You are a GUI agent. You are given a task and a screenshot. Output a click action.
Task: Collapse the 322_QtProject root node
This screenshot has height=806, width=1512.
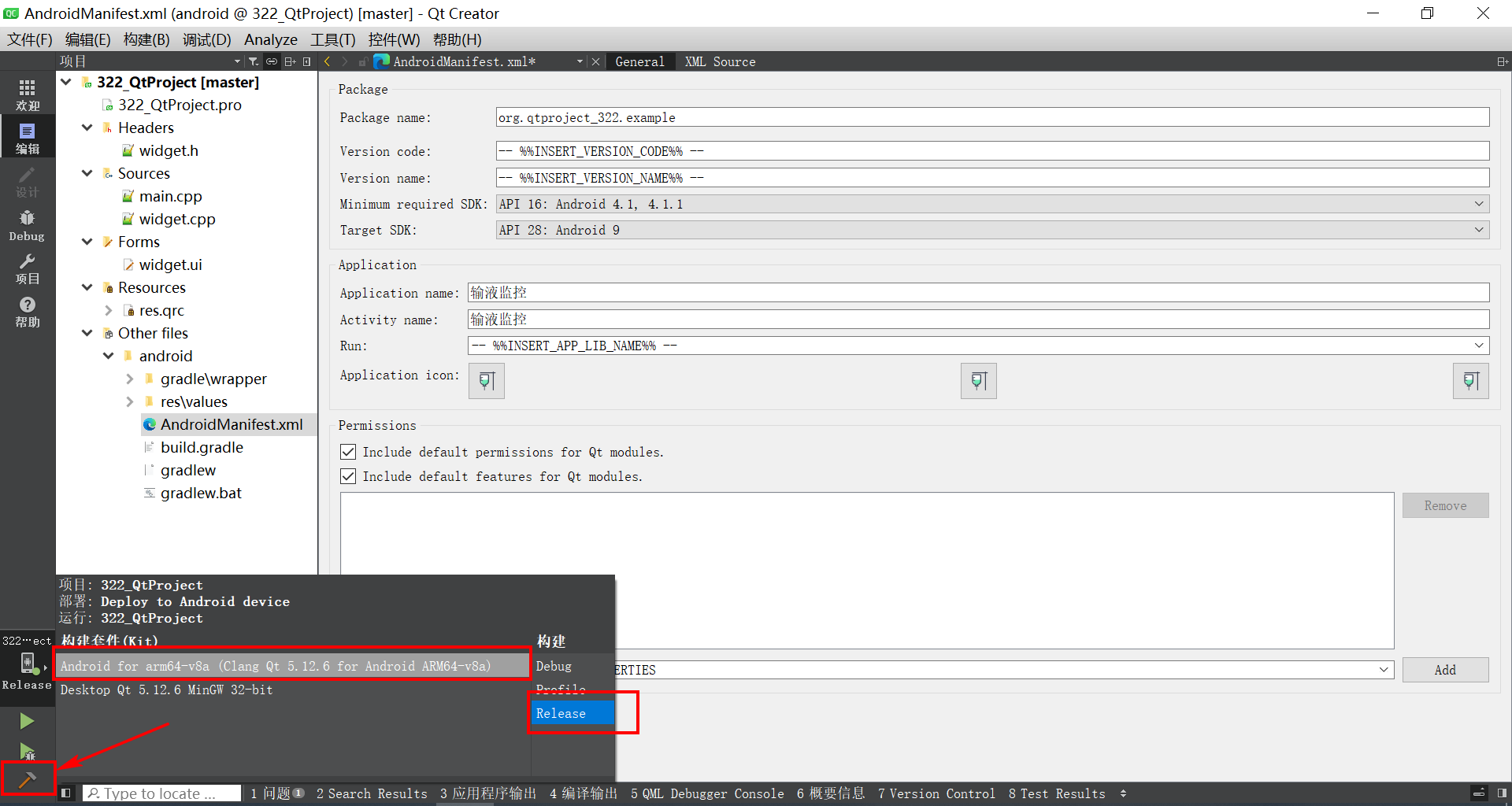point(66,82)
